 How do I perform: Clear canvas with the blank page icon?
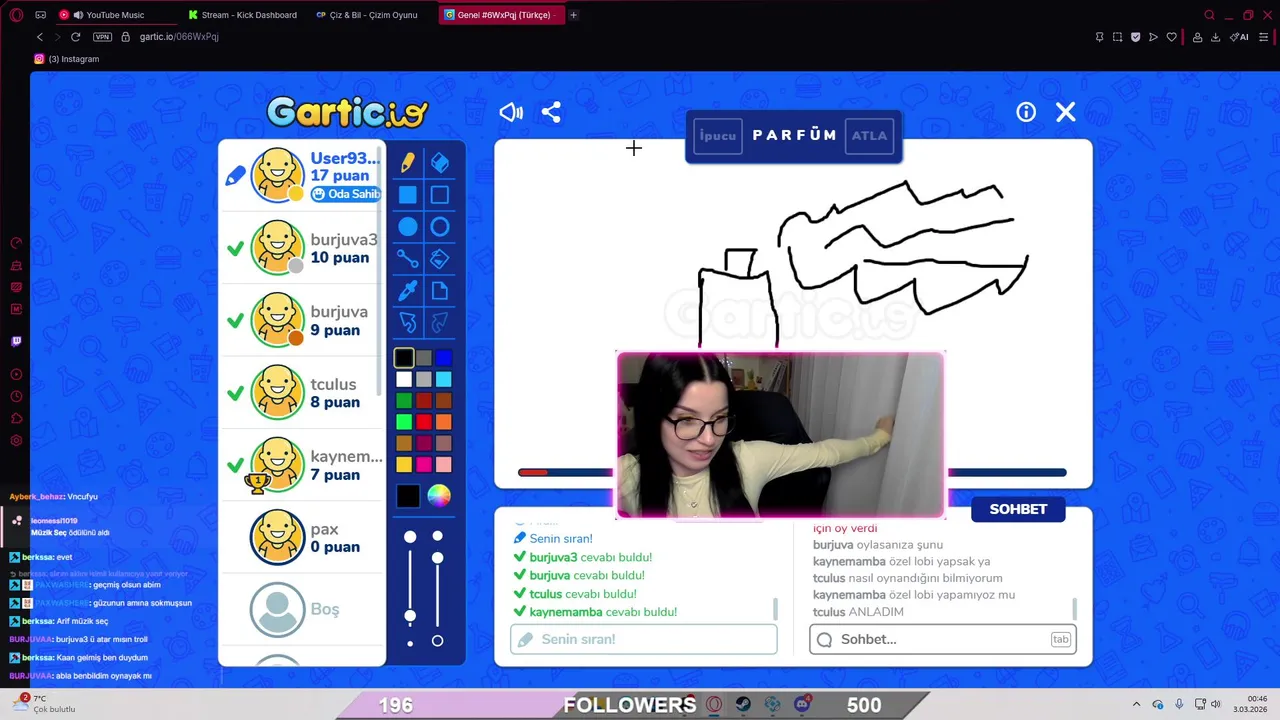[x=440, y=291]
